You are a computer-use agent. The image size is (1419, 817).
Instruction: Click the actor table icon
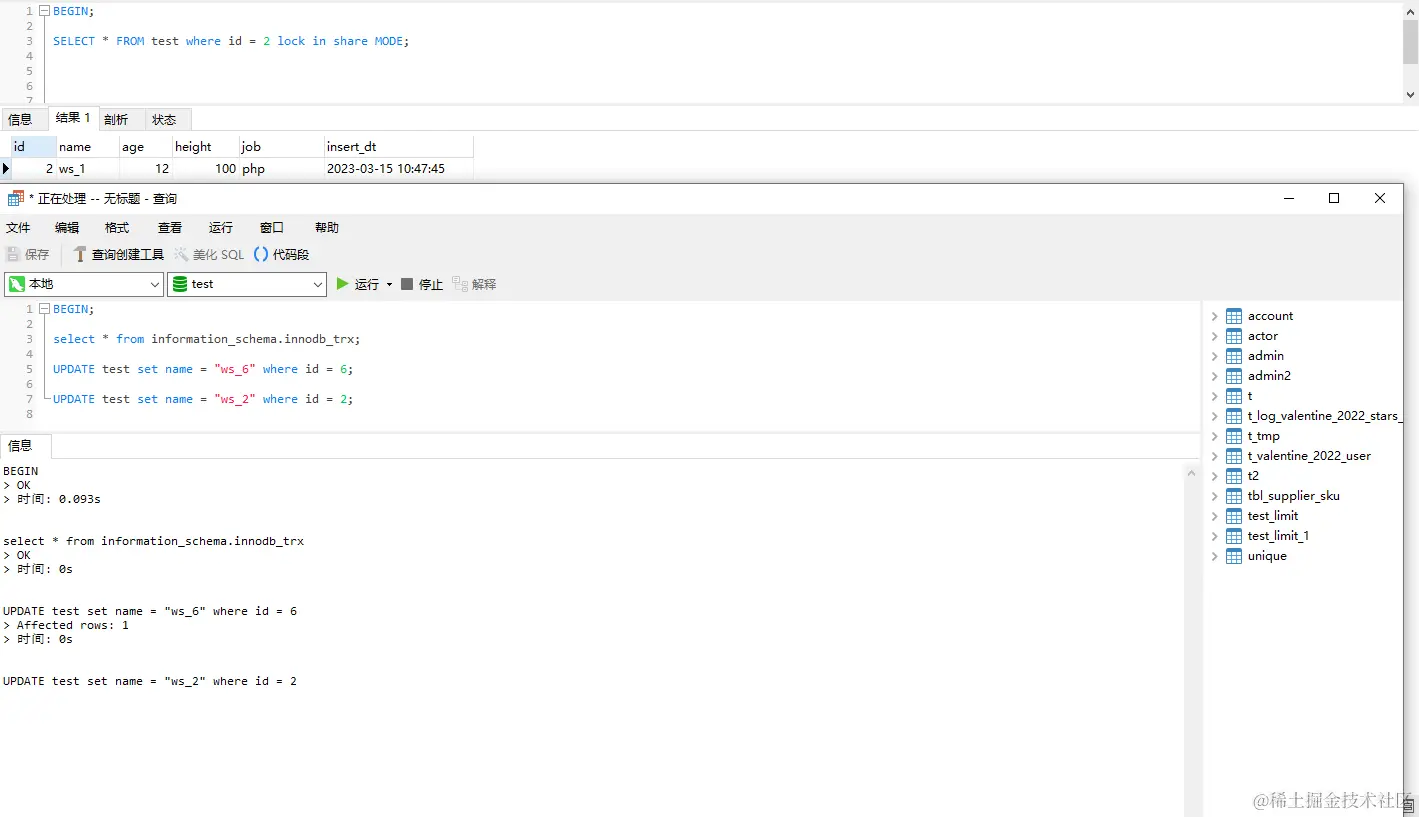point(1234,336)
